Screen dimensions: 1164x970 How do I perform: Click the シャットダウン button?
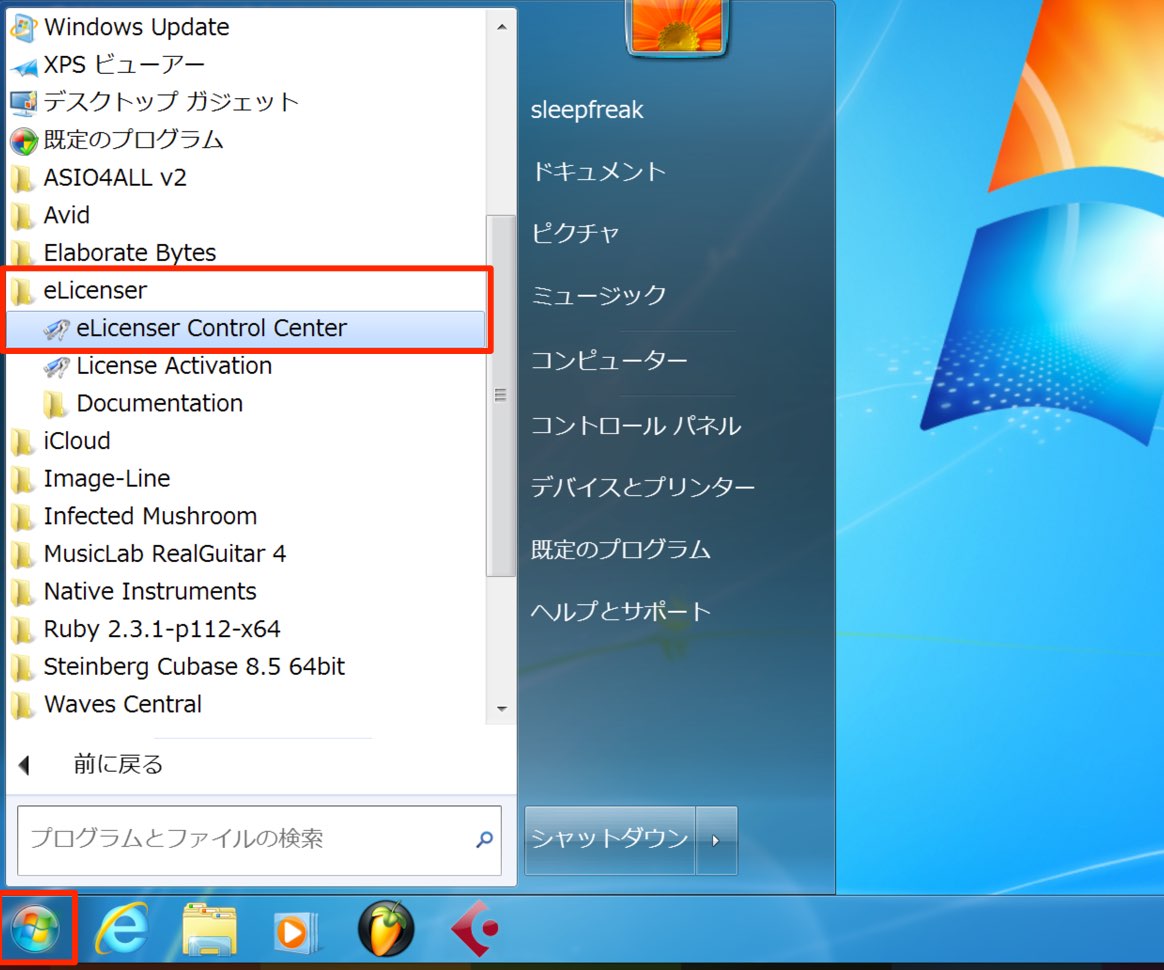[x=609, y=840]
